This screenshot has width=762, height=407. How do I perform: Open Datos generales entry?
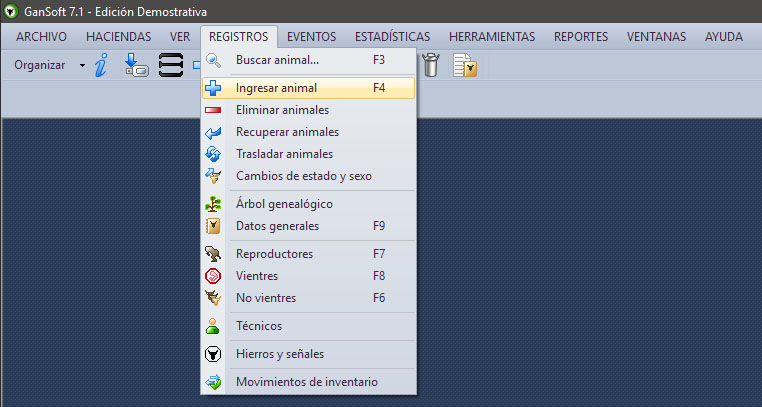tap(309, 226)
